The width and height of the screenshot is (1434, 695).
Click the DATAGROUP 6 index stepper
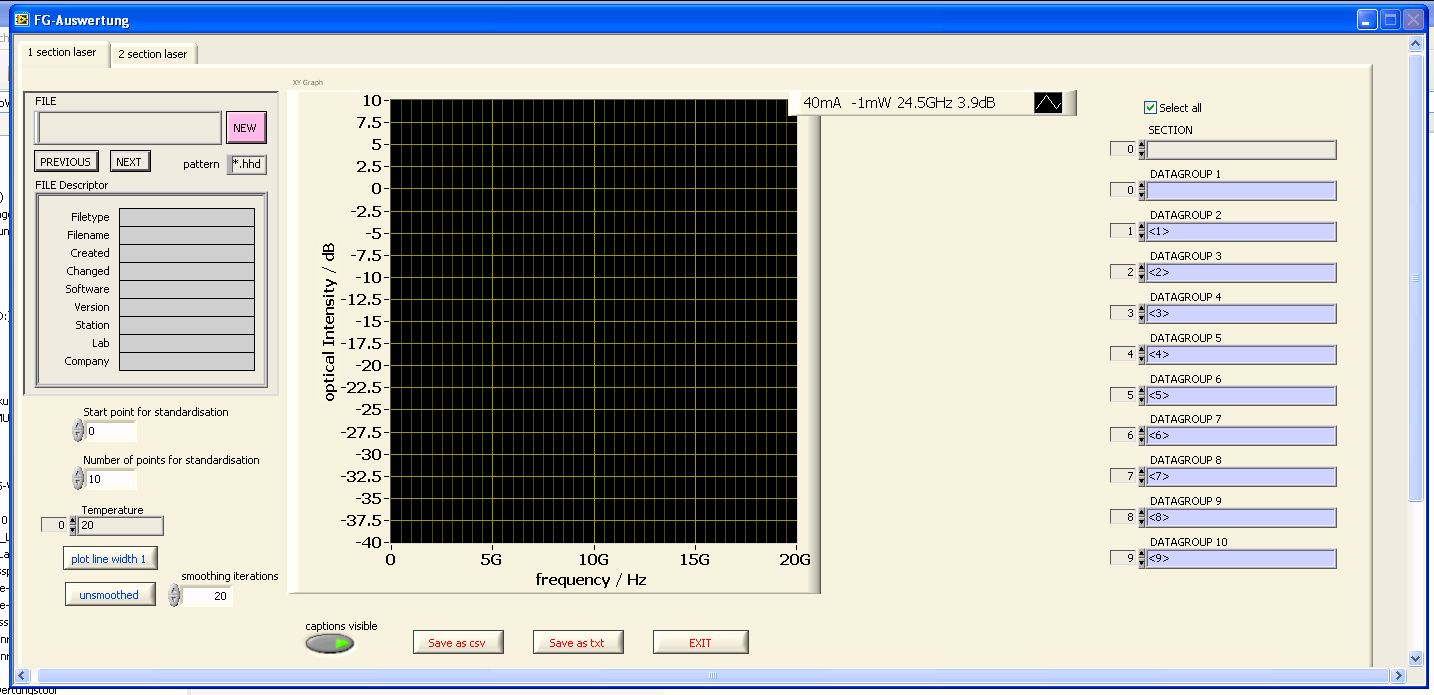[1142, 395]
